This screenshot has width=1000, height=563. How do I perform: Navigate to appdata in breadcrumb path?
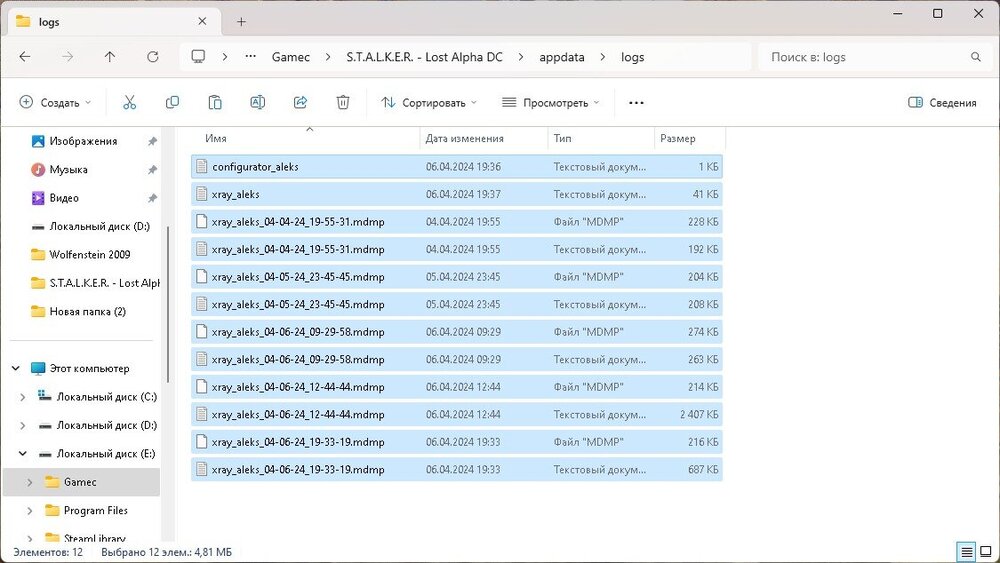click(561, 57)
